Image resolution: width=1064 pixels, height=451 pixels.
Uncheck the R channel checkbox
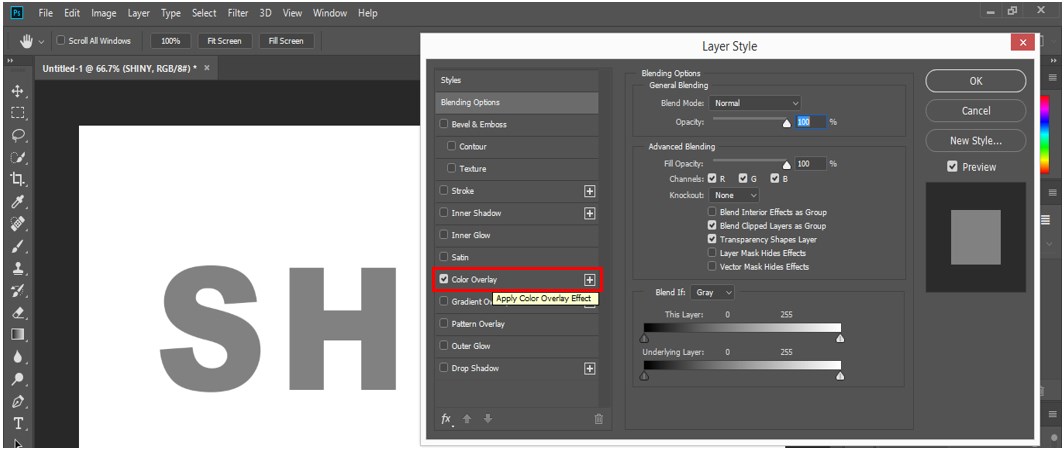(712, 178)
